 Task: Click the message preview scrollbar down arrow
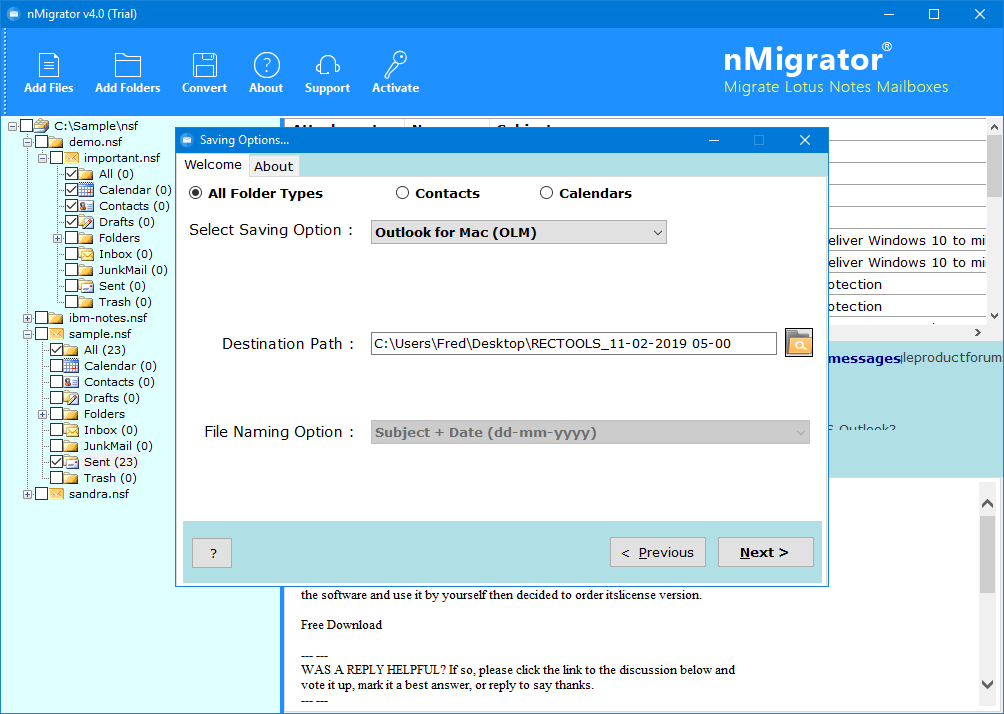(987, 685)
